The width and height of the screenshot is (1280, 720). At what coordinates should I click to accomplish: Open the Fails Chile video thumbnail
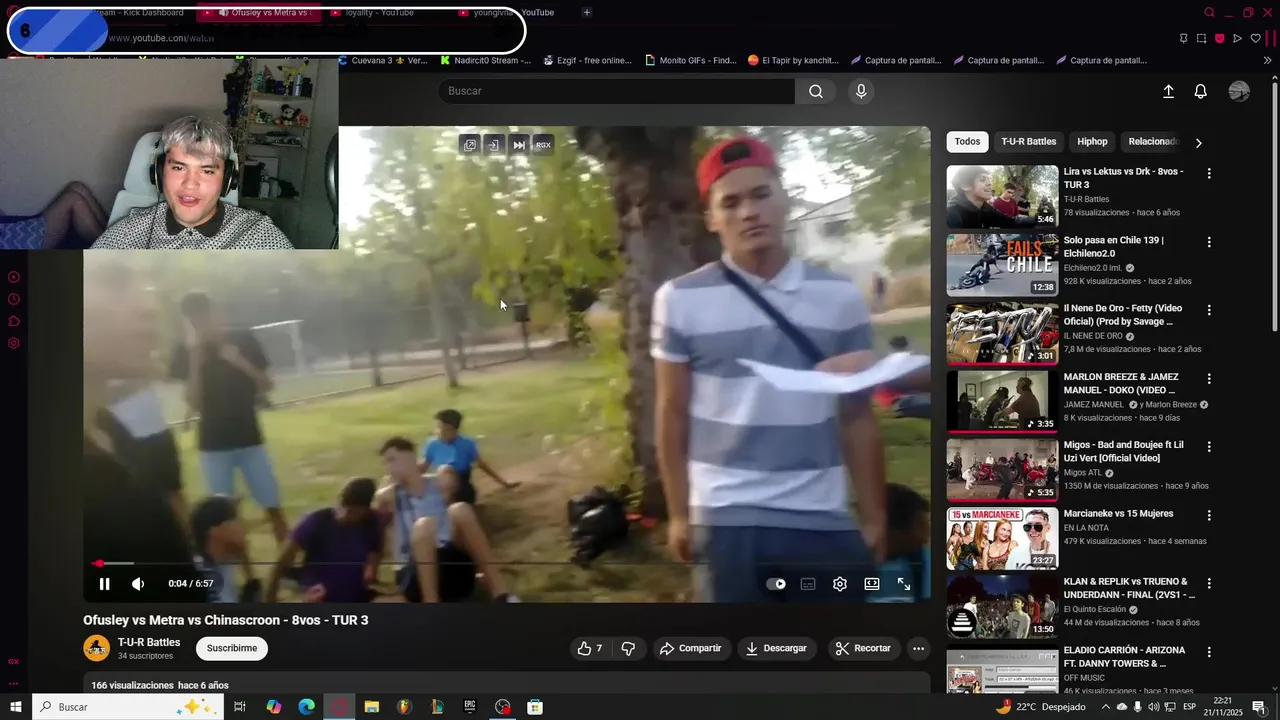tap(1002, 265)
